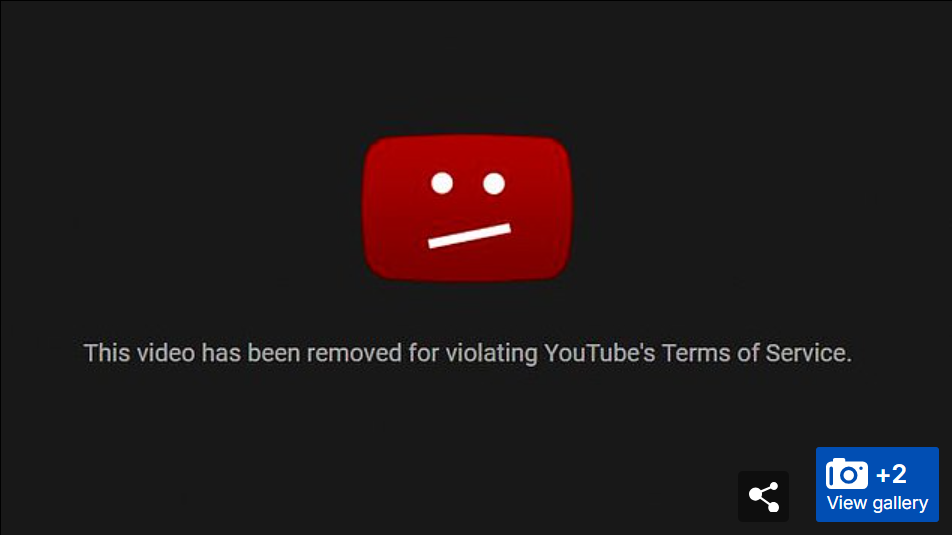Image resolution: width=952 pixels, height=535 pixels.
Task: Click the camera icon in gallery button
Action: pyautogui.click(x=846, y=474)
